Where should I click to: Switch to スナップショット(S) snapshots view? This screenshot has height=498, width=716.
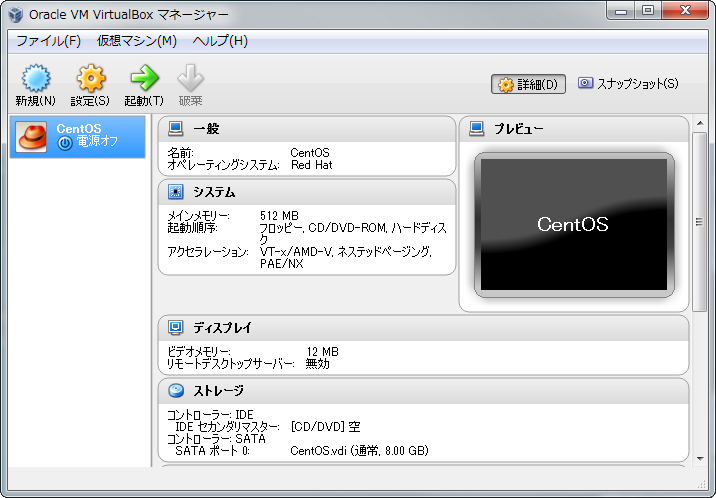[628, 84]
